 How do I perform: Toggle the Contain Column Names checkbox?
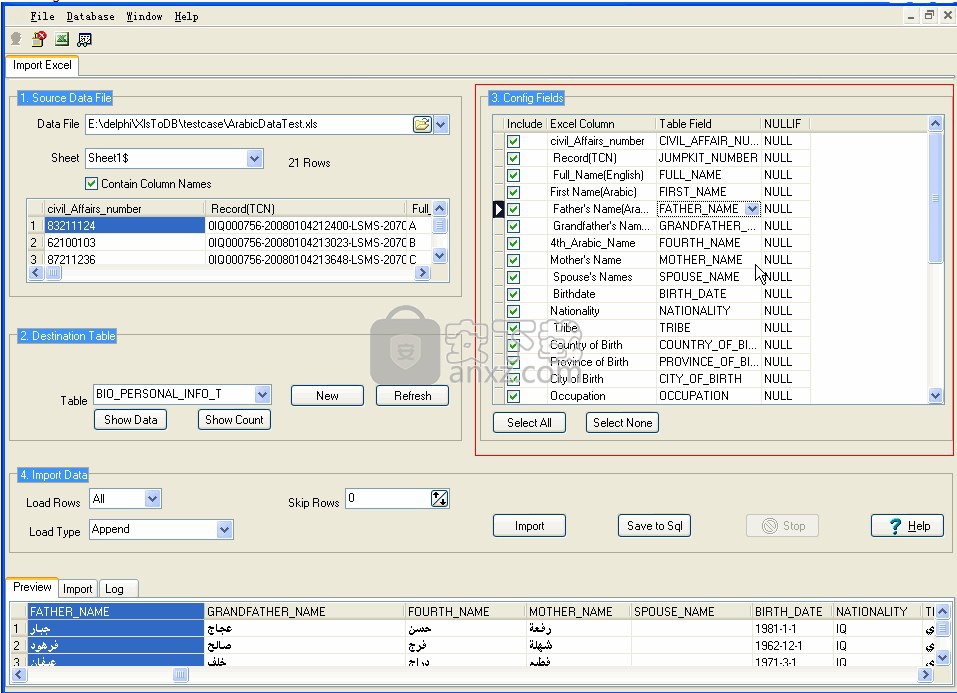click(92, 183)
